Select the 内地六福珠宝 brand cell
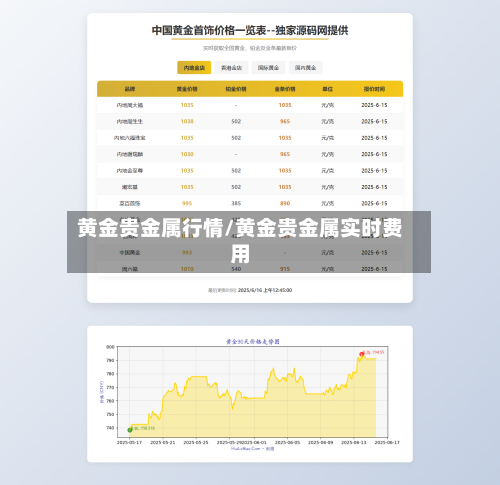The width and height of the screenshot is (500, 485). 130,138
